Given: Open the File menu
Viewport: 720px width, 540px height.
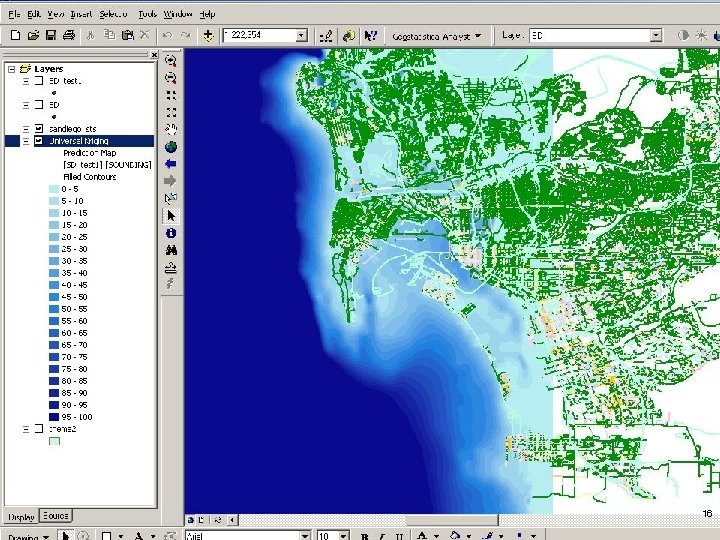Looking at the screenshot, I should click(x=14, y=14).
